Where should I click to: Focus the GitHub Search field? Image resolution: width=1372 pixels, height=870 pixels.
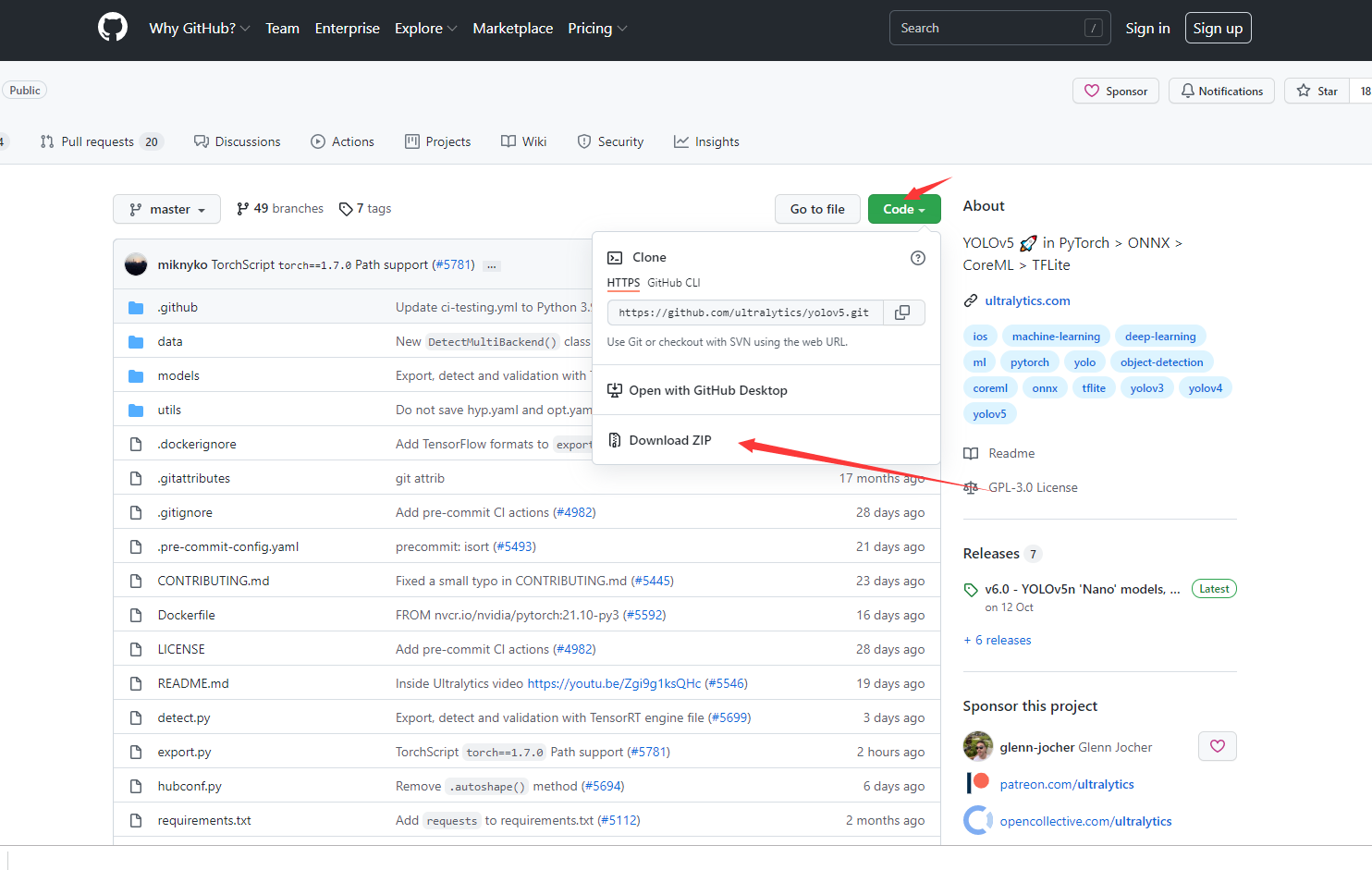click(x=1000, y=28)
